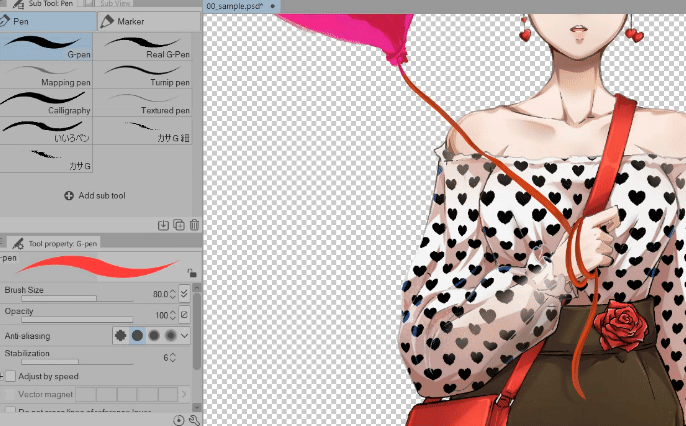This screenshot has width=686, height=426.
Task: Activate the 00_sample.psd document tab
Action: click(x=241, y=6)
